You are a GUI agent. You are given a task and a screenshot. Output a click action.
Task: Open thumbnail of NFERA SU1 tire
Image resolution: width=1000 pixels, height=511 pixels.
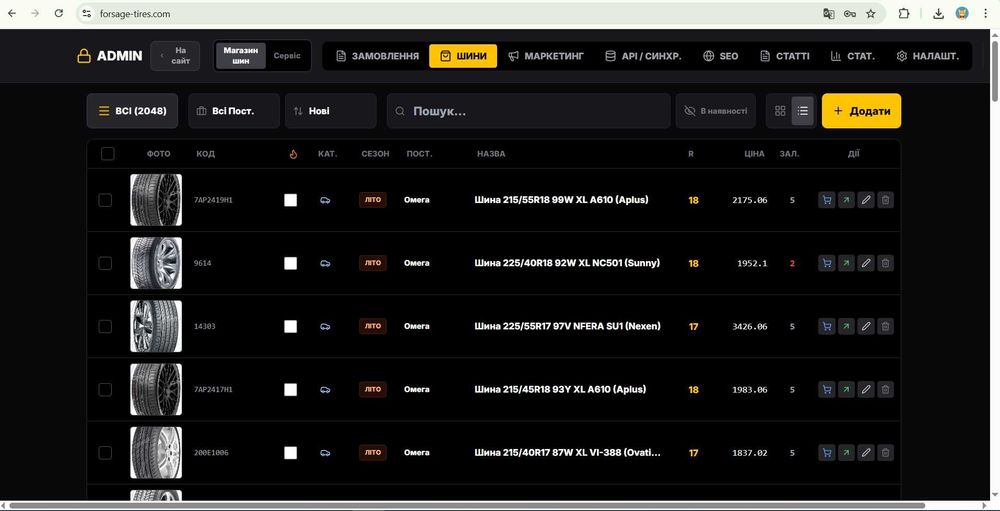point(156,326)
